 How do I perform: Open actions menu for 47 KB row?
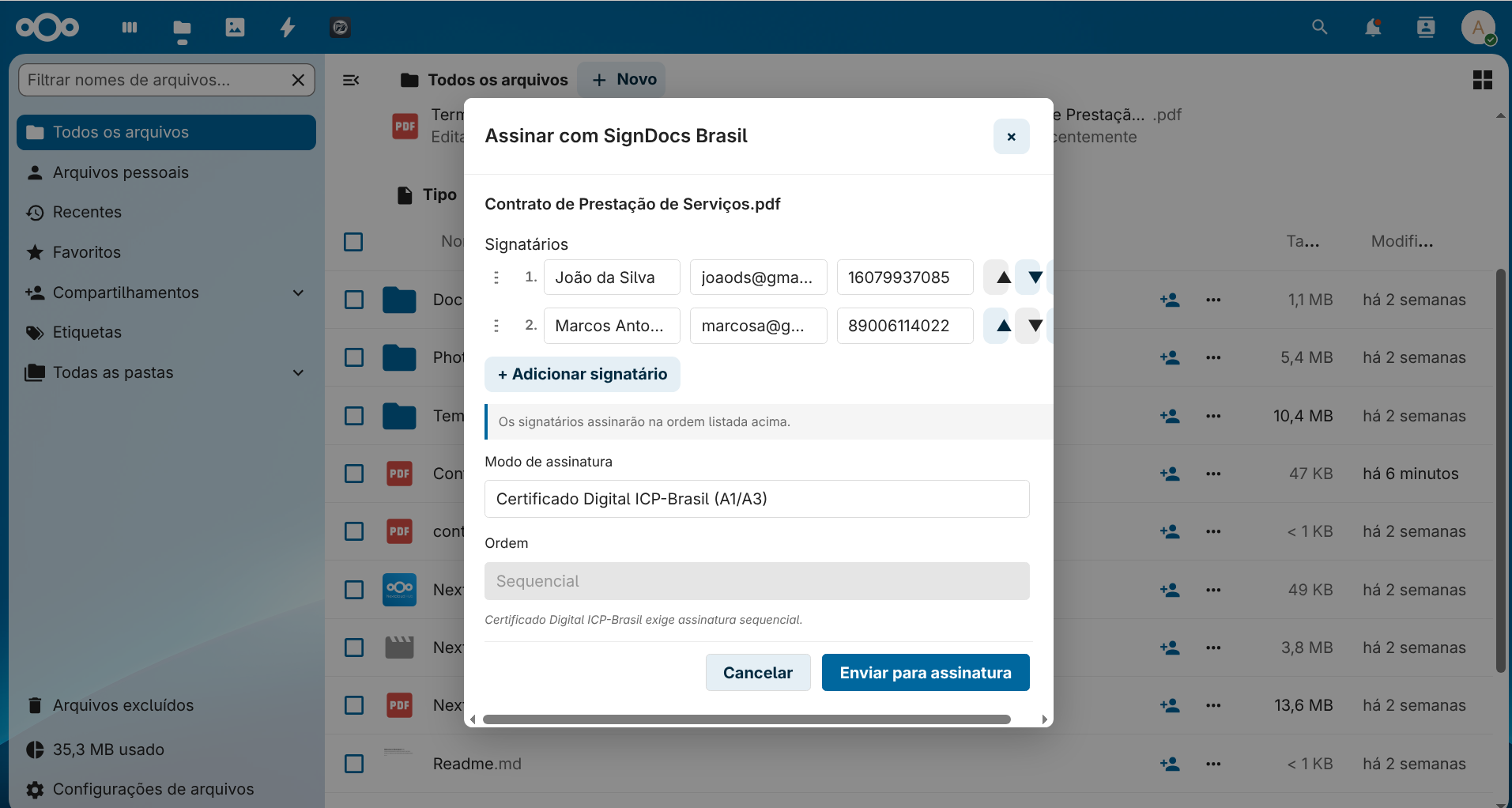tap(1213, 474)
